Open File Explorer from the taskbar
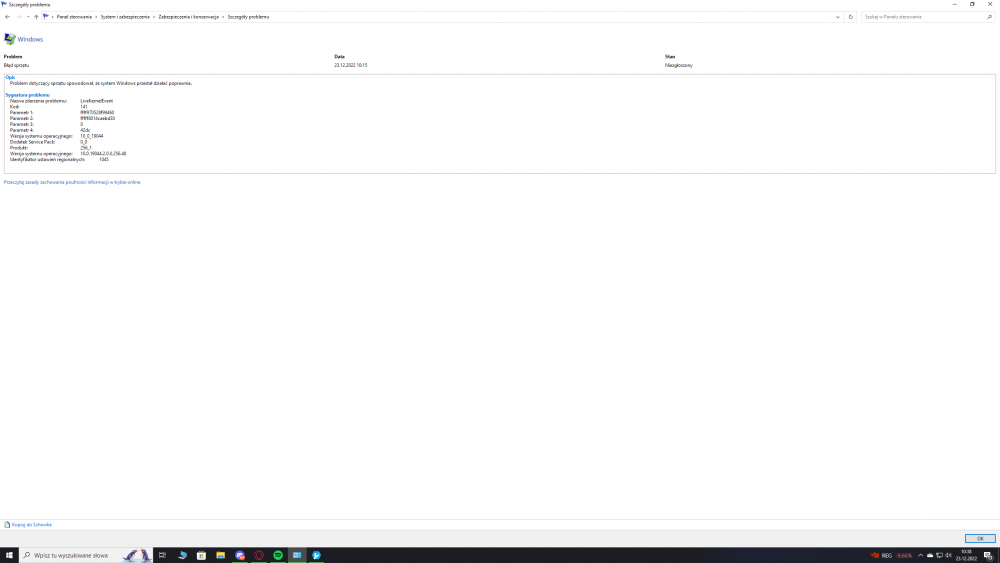This screenshot has width=1000, height=563. click(220, 555)
